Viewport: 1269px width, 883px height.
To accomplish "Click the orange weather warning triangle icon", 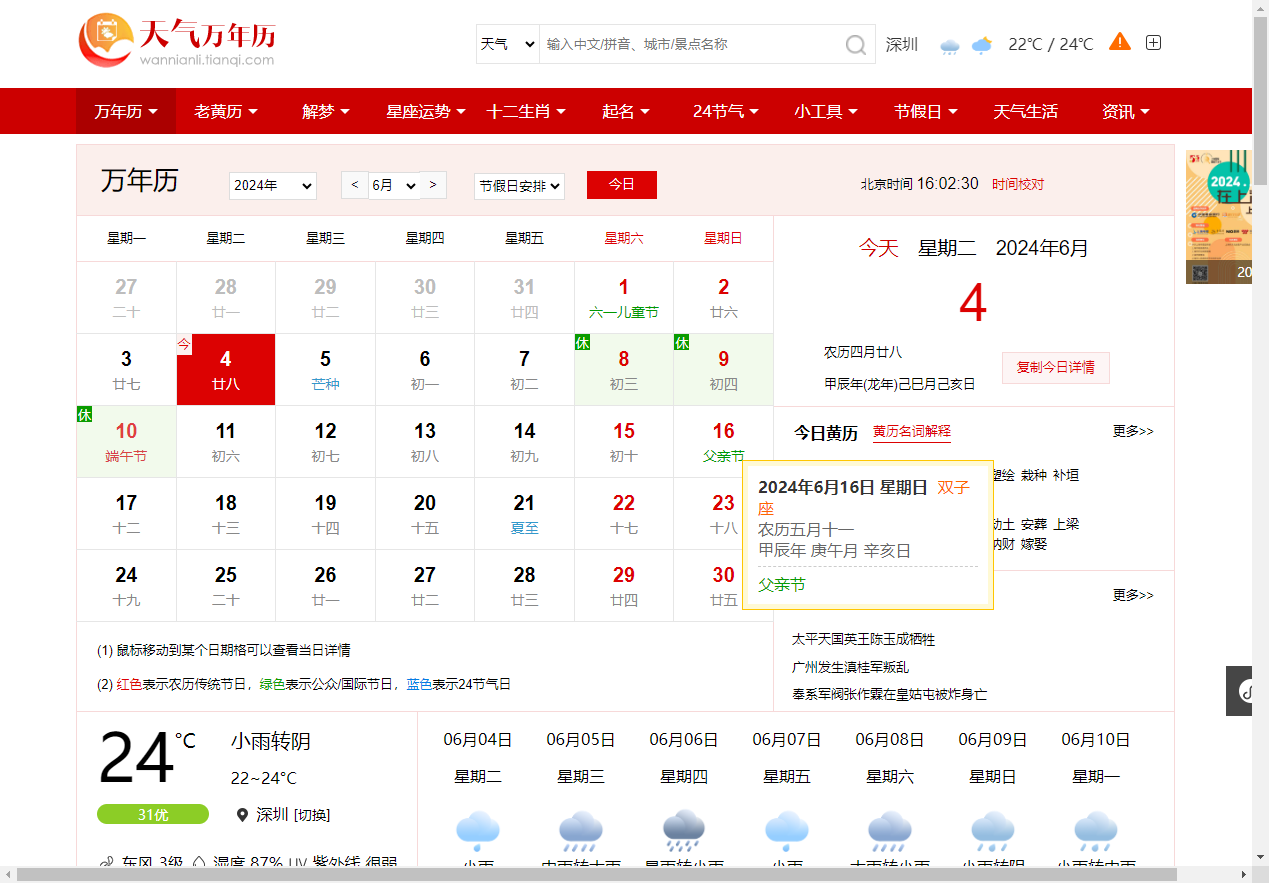I will point(1120,42).
